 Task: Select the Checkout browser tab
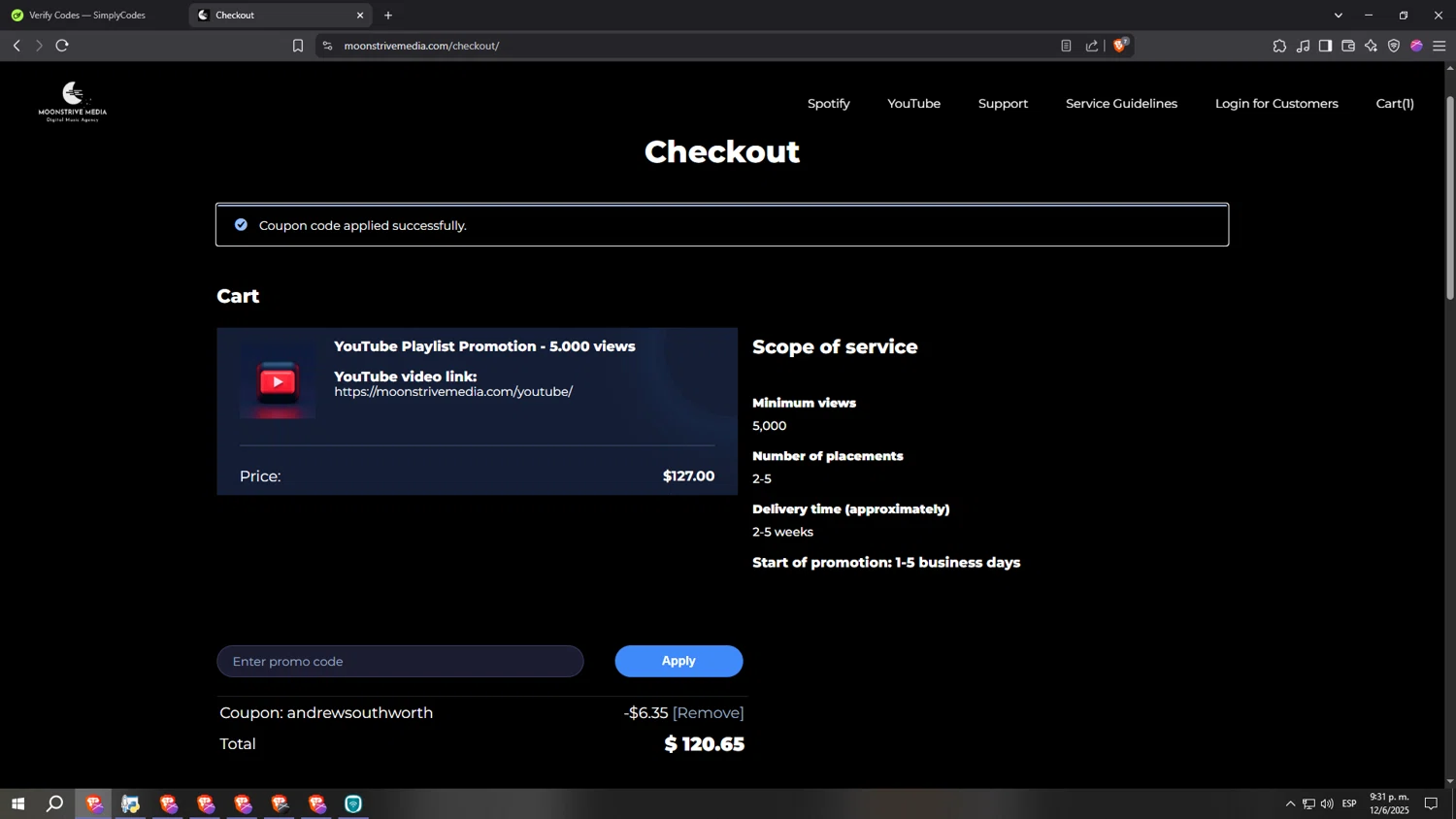click(x=281, y=16)
